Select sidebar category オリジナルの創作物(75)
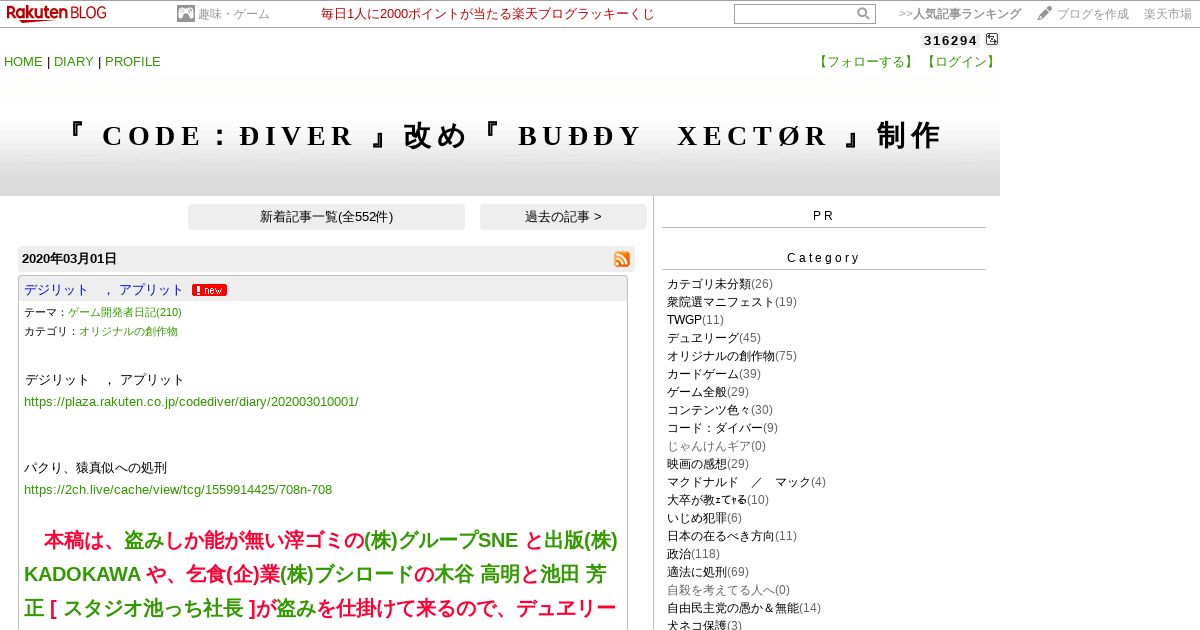This screenshot has height=630, width=1200. (x=732, y=356)
